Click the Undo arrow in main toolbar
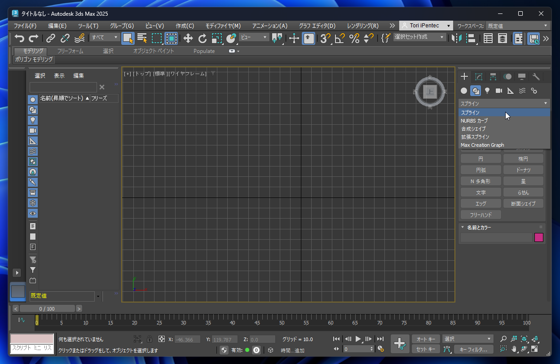The height and width of the screenshot is (364, 560). coord(19,38)
